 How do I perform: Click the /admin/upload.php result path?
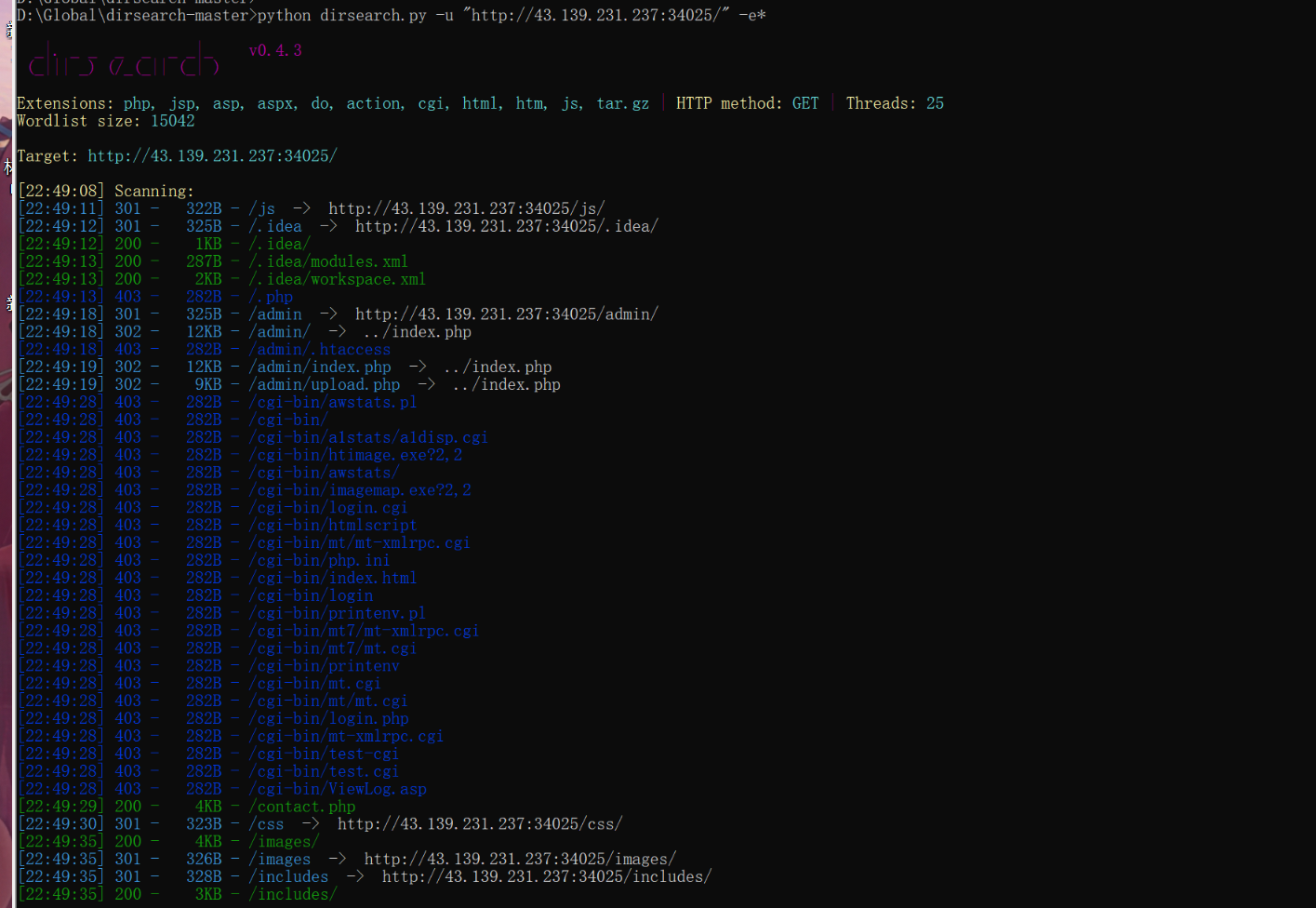pyautogui.click(x=324, y=385)
